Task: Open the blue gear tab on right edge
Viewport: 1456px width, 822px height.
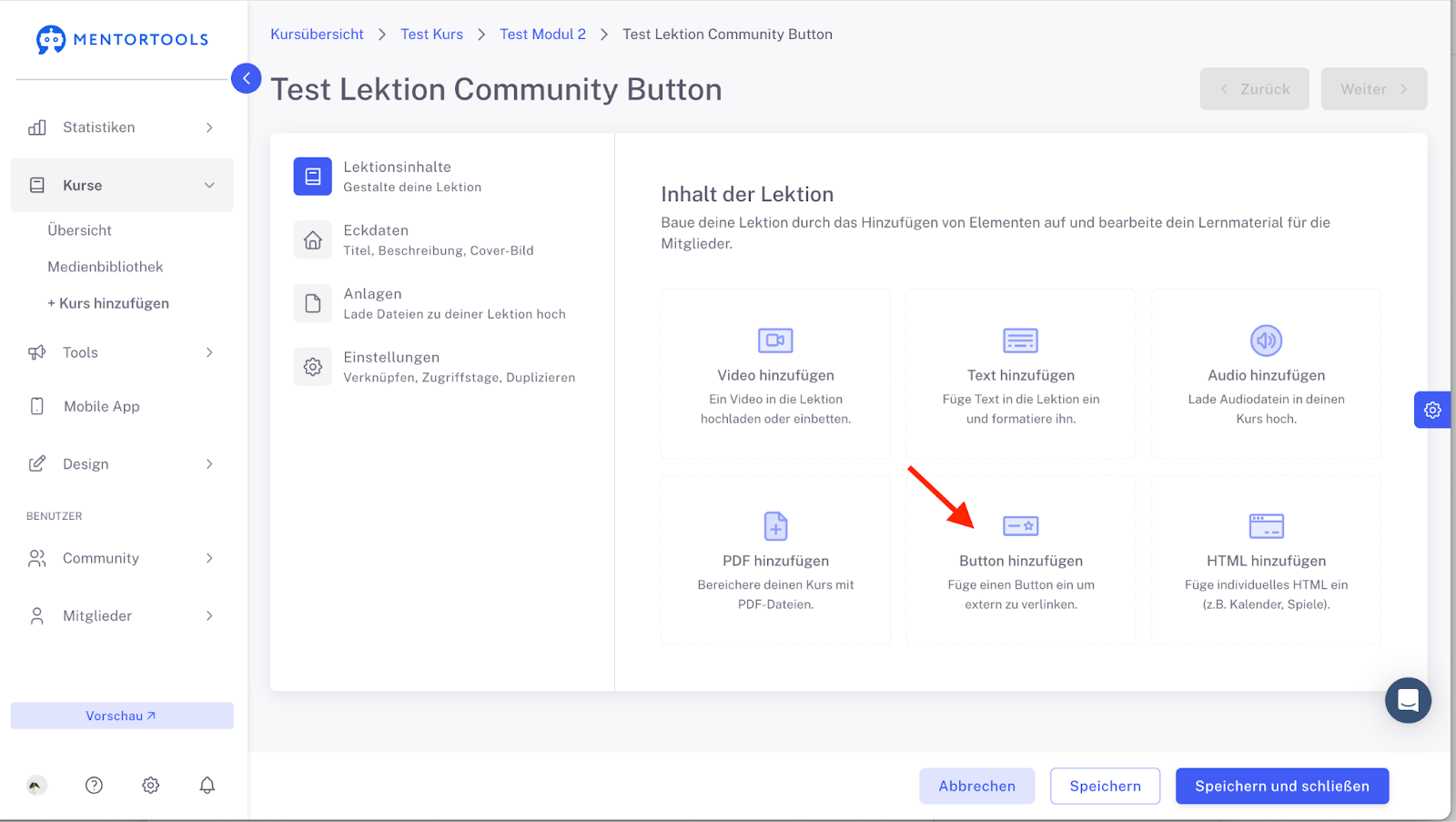Action: coord(1432,411)
